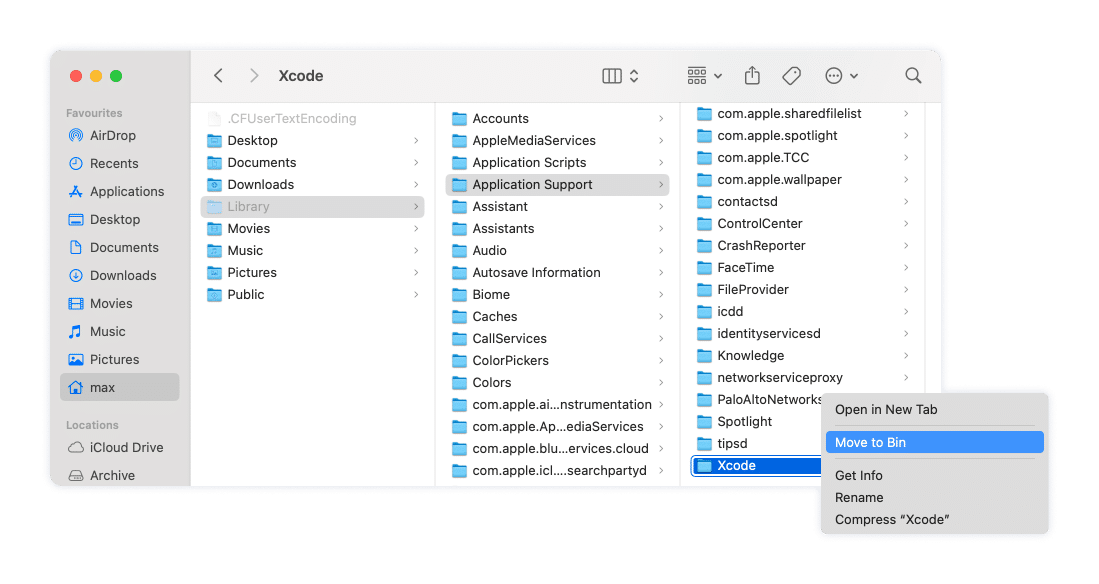Toggle the view switcher up-down arrows
Viewport: 1099px width, 584px height.
(x=634, y=76)
